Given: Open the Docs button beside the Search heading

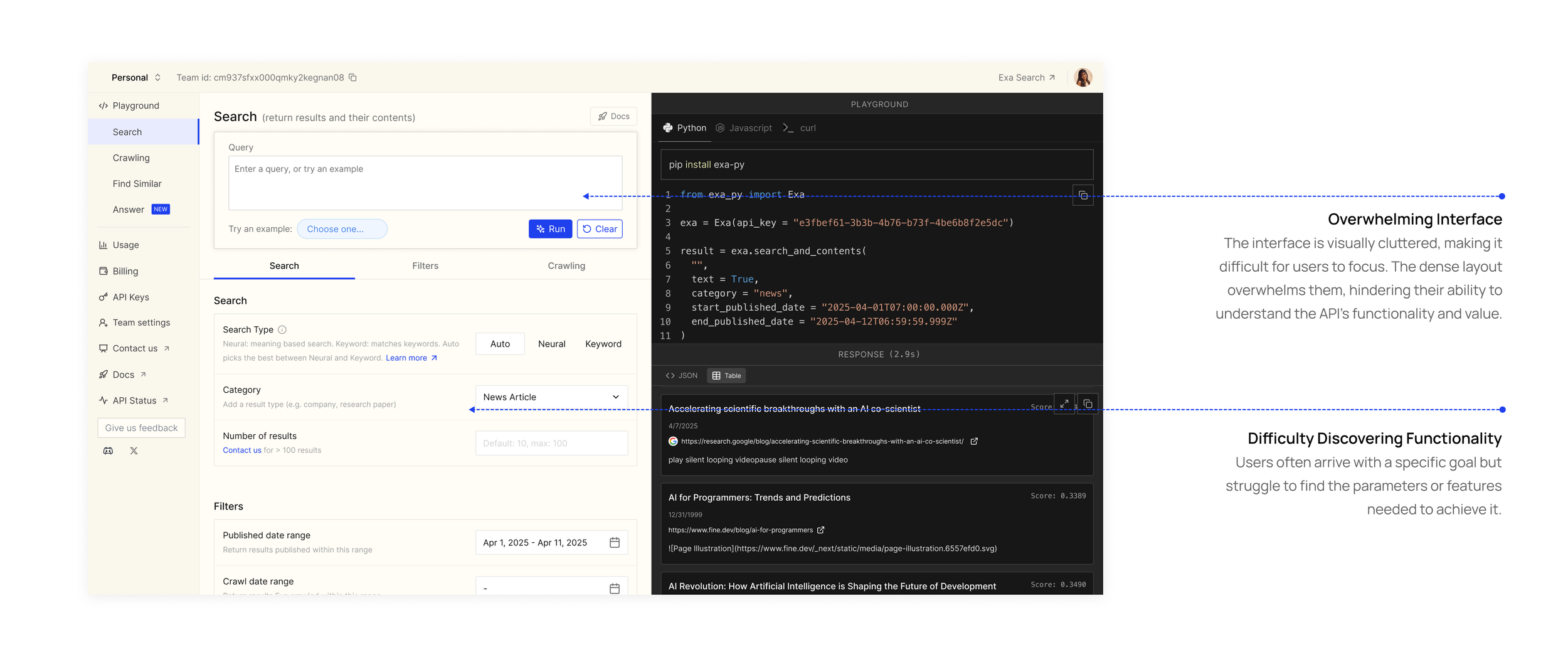Looking at the screenshot, I should [613, 116].
